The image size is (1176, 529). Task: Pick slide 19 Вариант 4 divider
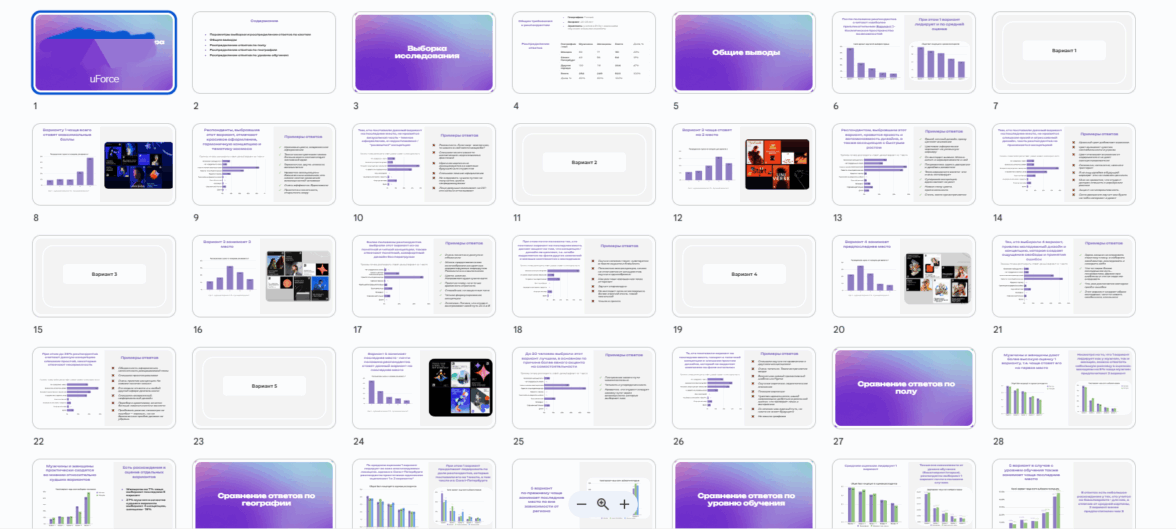[744, 276]
